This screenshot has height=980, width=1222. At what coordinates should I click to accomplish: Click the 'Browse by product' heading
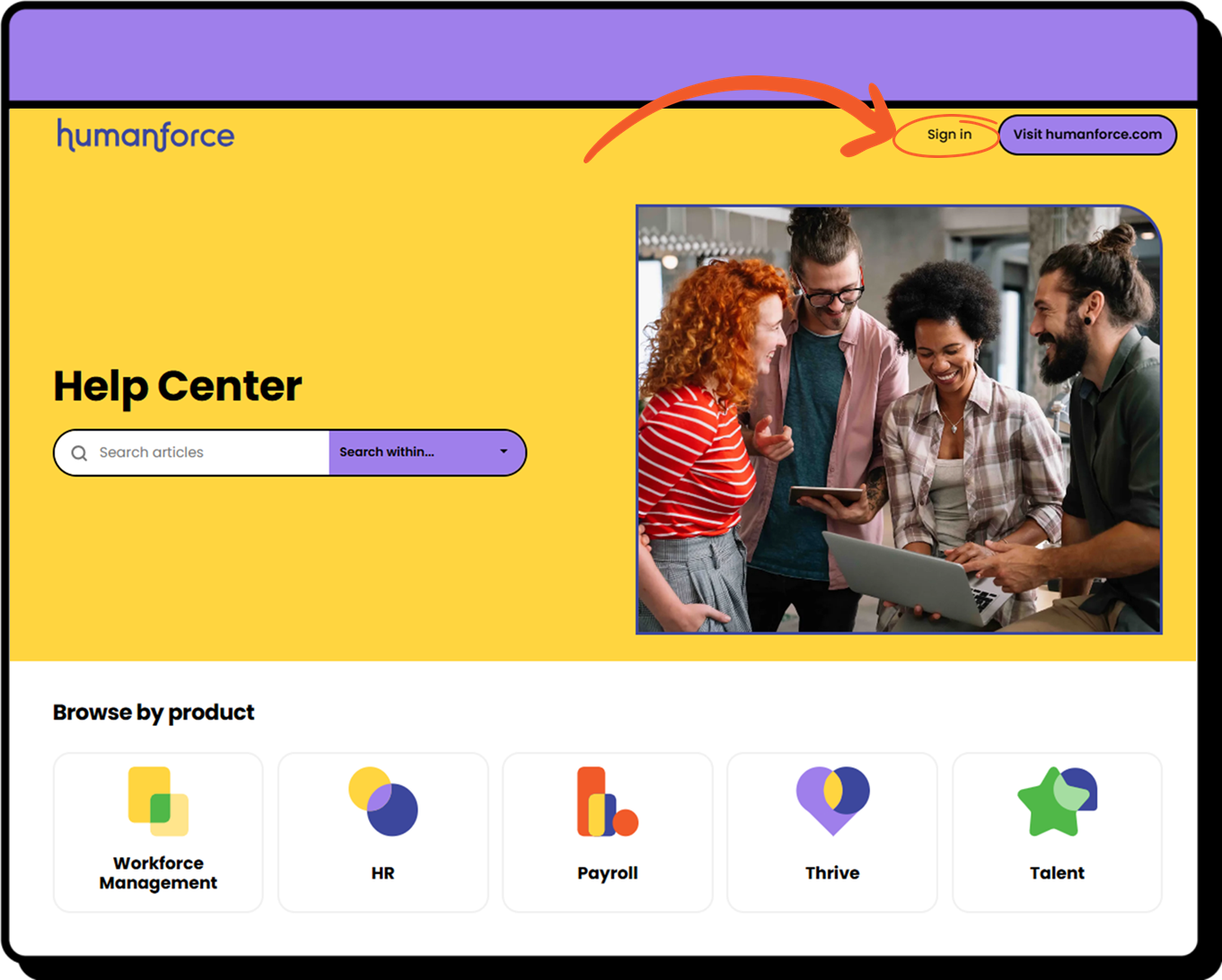point(154,713)
